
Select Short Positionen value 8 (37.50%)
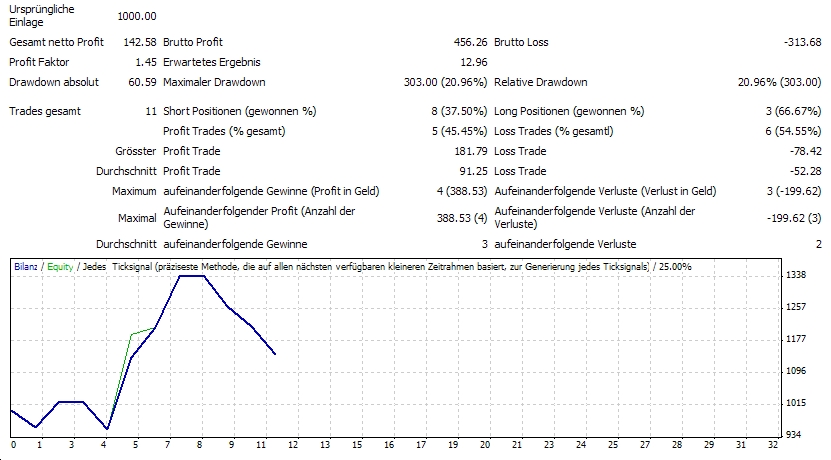[x=459, y=112]
